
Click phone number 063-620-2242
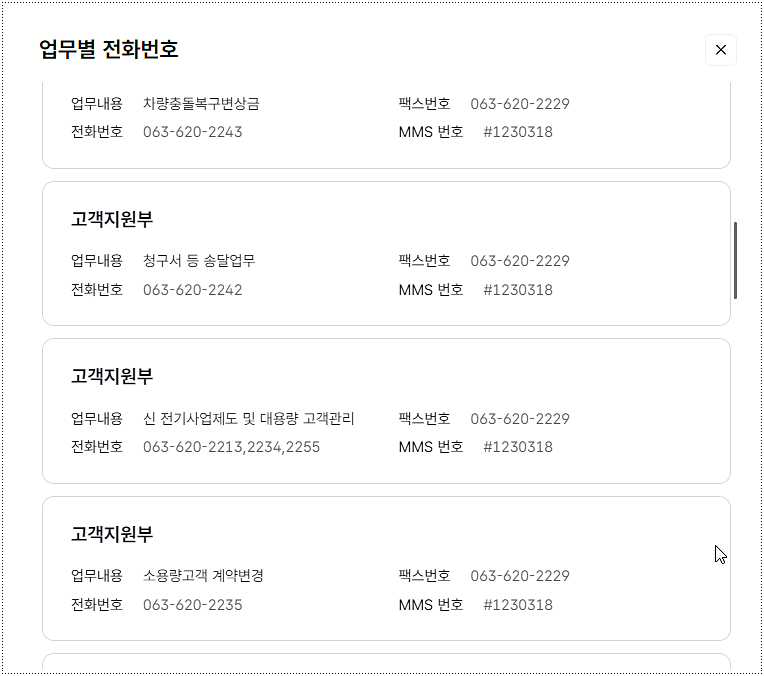(x=192, y=290)
